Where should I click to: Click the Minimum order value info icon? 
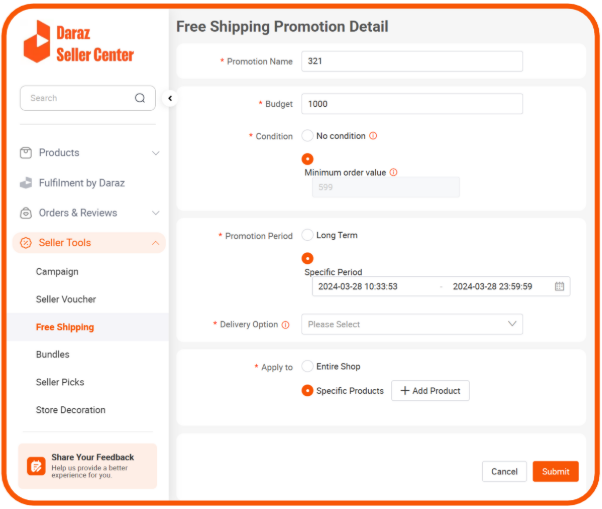tap(393, 172)
